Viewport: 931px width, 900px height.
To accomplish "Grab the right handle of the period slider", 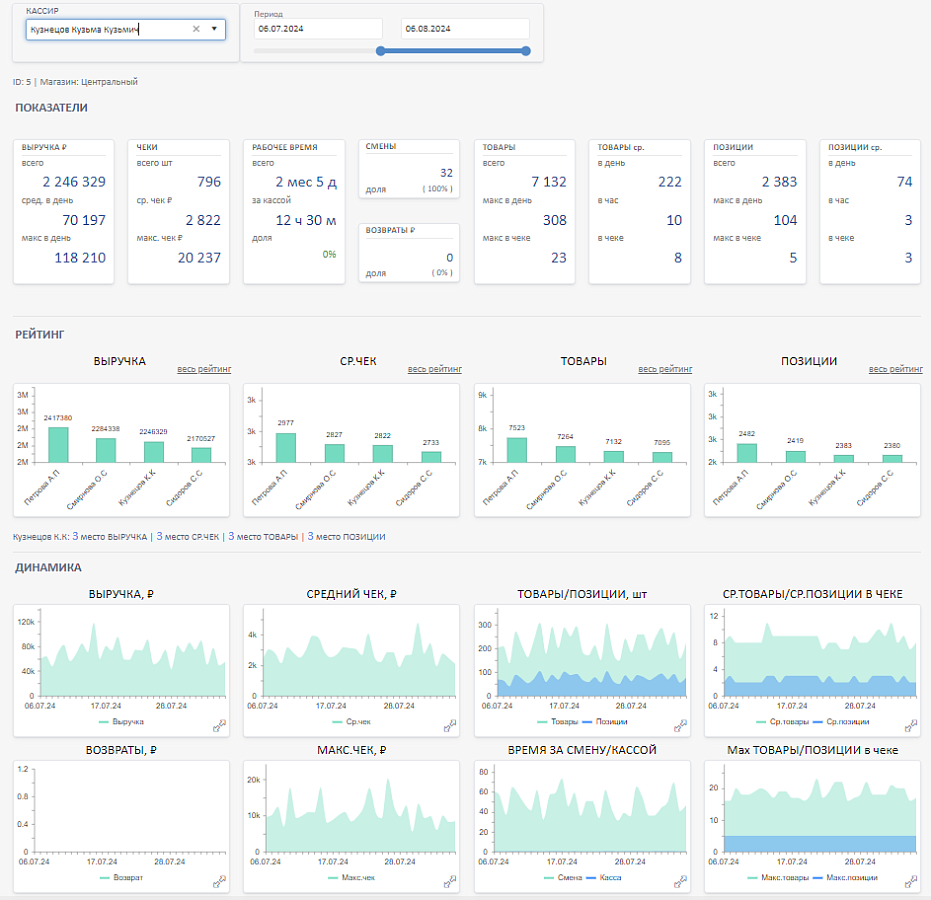I will [x=525, y=51].
